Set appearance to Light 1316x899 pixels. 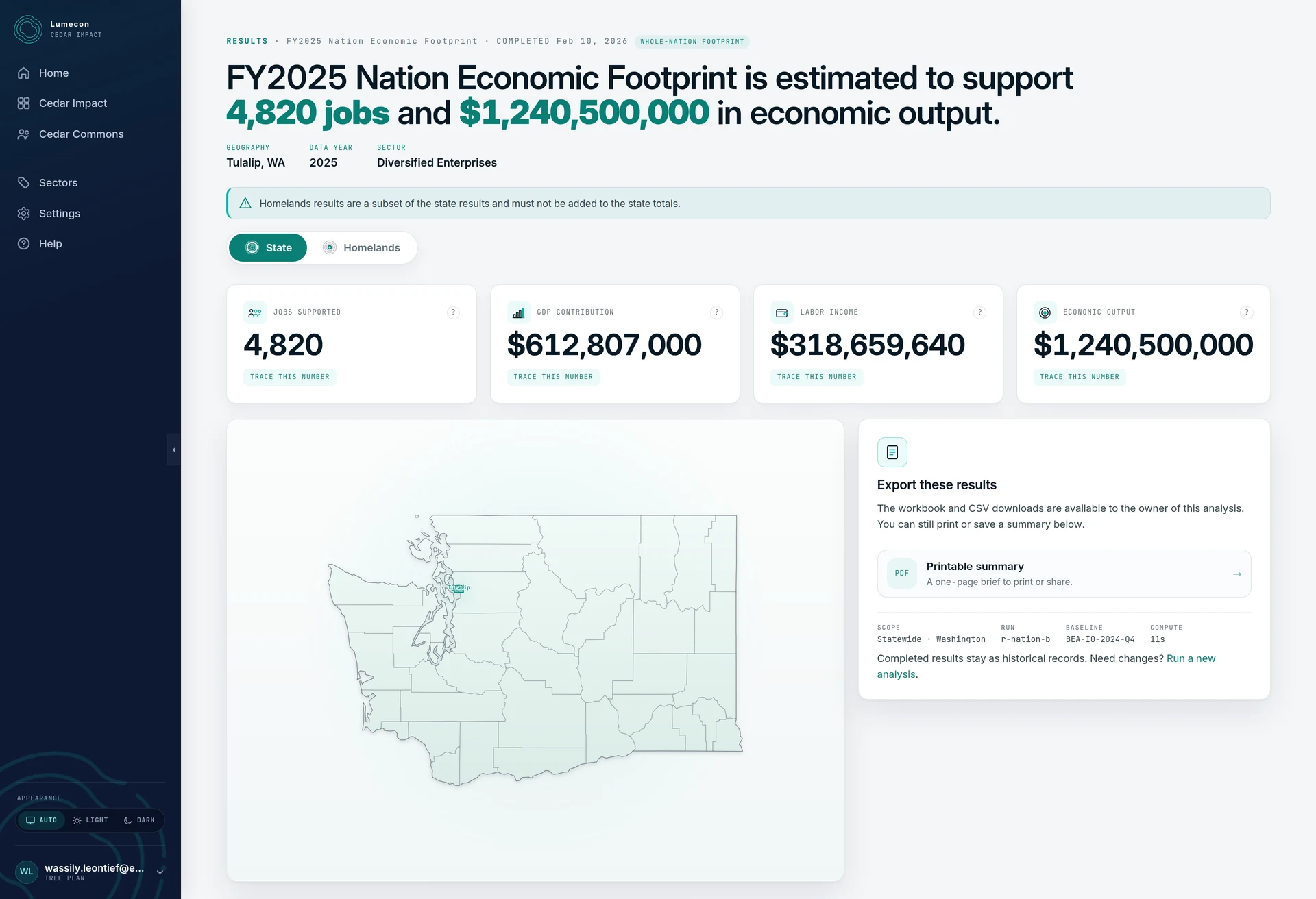(x=90, y=820)
